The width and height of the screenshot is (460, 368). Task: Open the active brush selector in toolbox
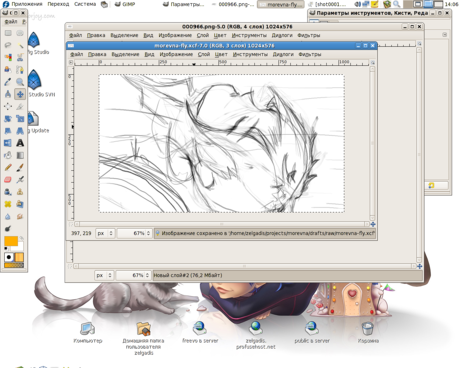pyautogui.click(x=9, y=257)
